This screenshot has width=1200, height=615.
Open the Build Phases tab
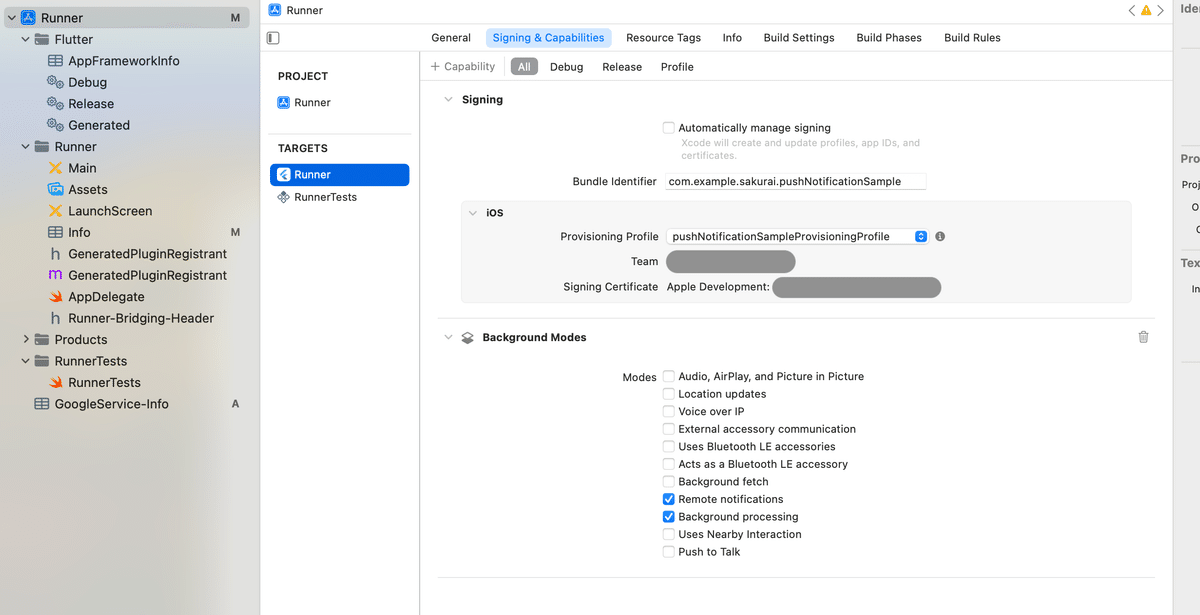click(889, 38)
